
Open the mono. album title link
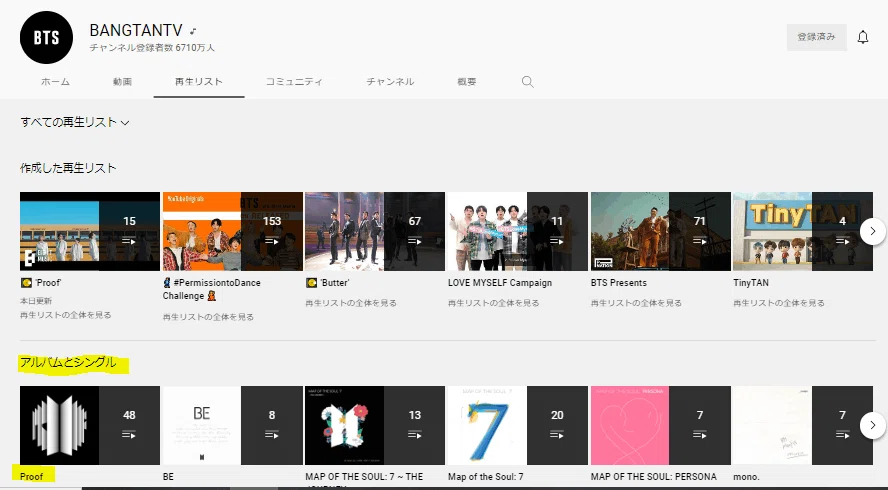click(x=746, y=477)
